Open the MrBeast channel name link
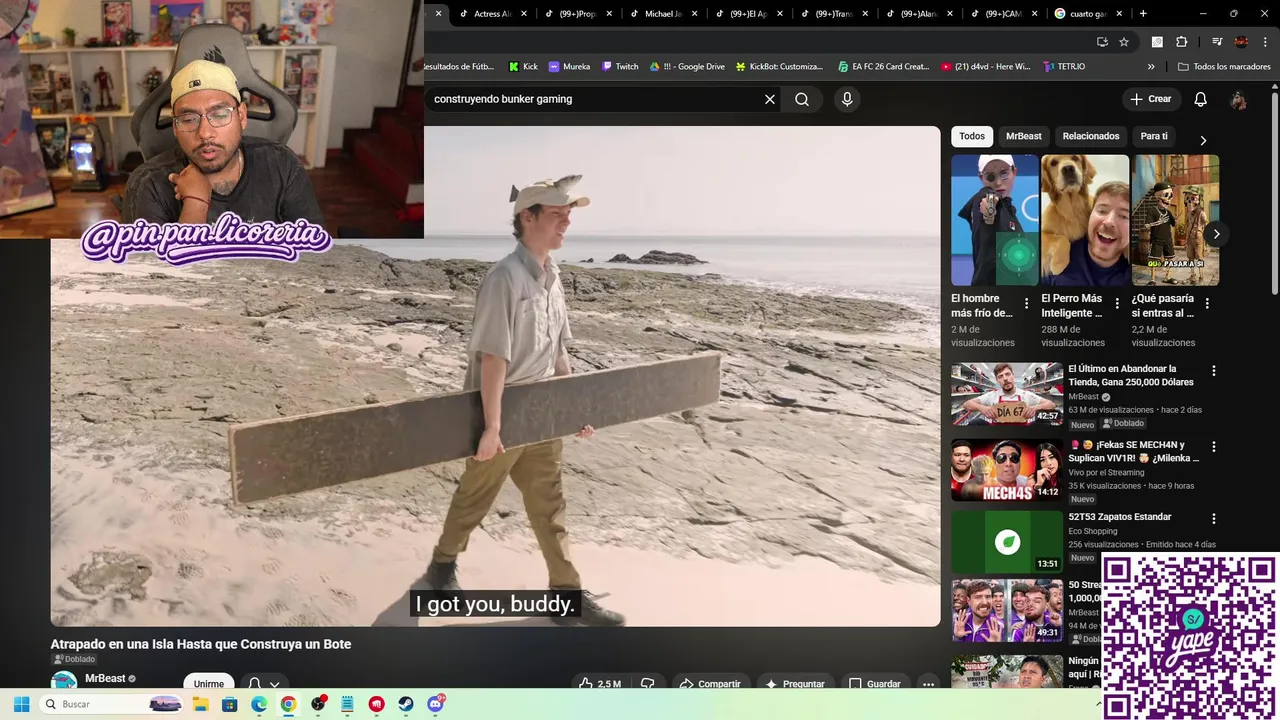Image resolution: width=1280 pixels, height=720 pixels. coord(105,678)
